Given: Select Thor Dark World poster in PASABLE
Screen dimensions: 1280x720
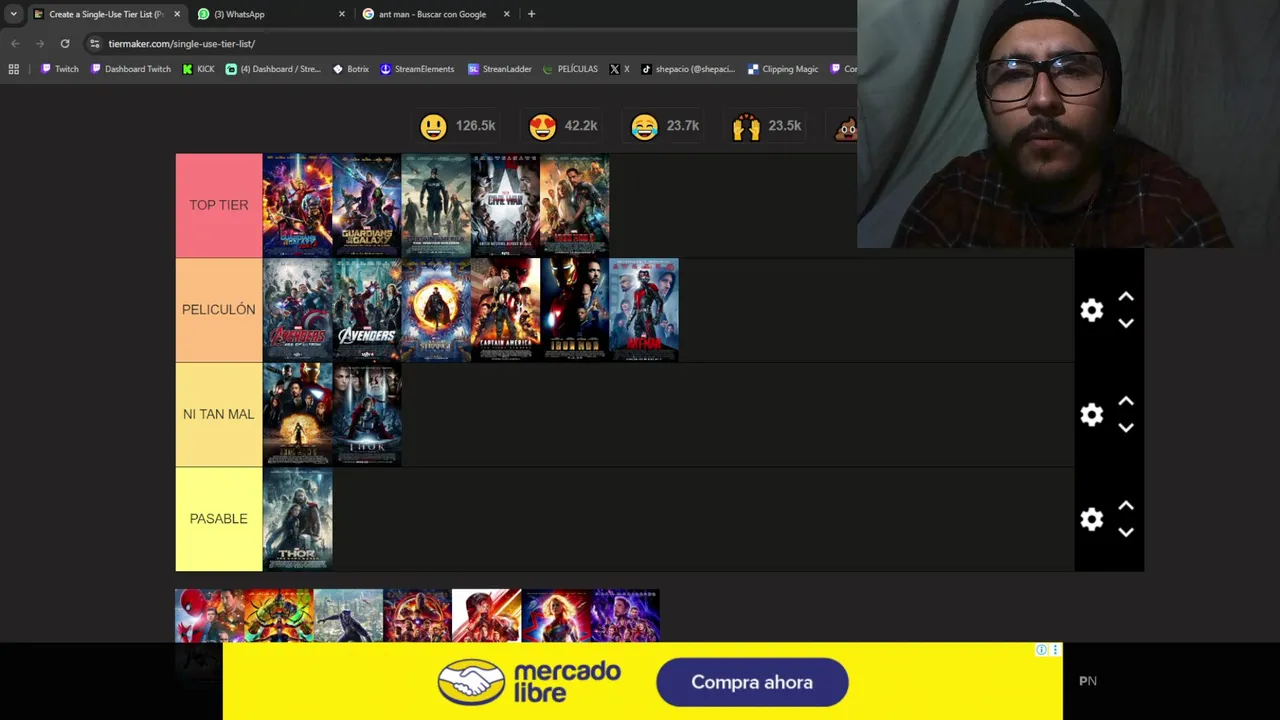Looking at the screenshot, I should click(x=297, y=519).
